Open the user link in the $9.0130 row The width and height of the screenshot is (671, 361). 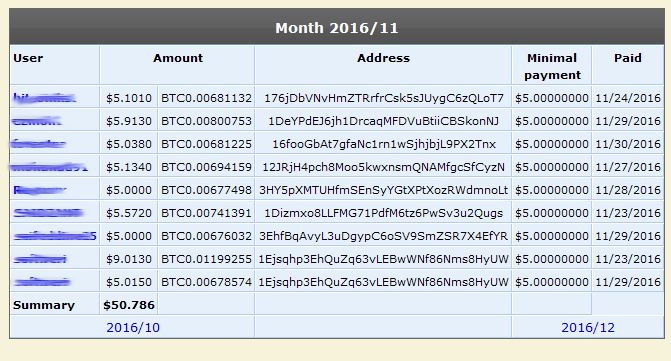click(x=40, y=259)
